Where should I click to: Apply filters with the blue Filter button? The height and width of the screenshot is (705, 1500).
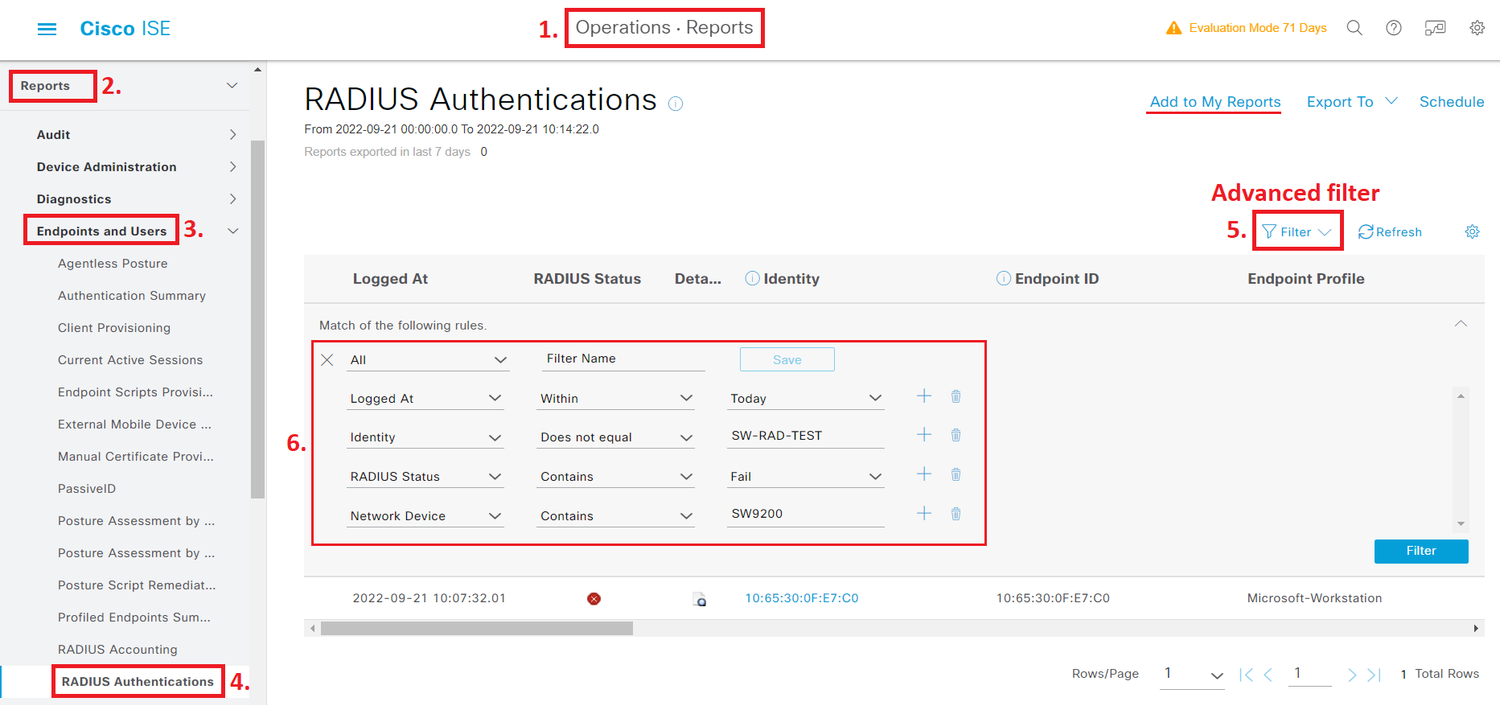pyautogui.click(x=1421, y=551)
